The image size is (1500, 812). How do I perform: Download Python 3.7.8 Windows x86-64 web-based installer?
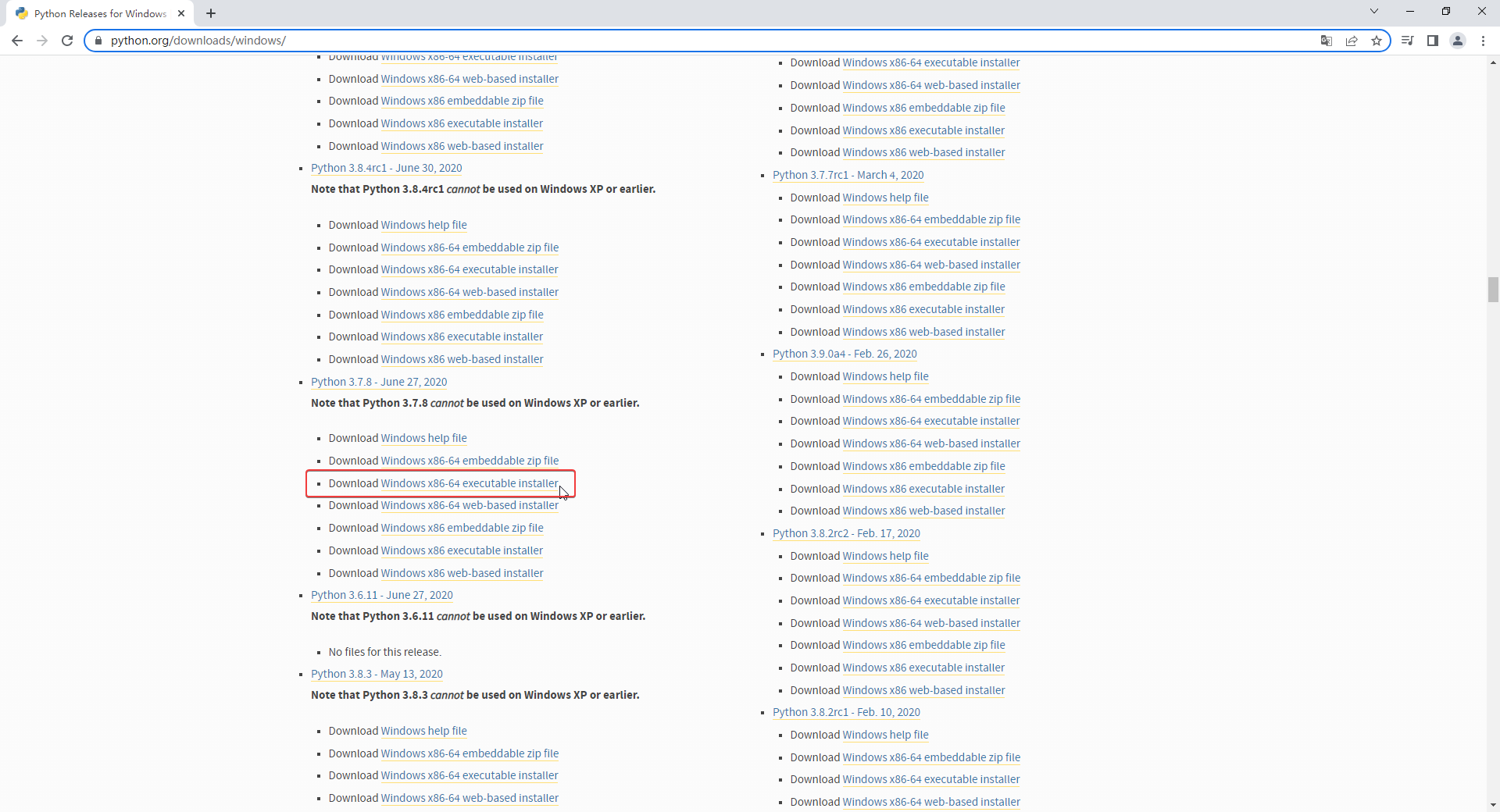(470, 505)
